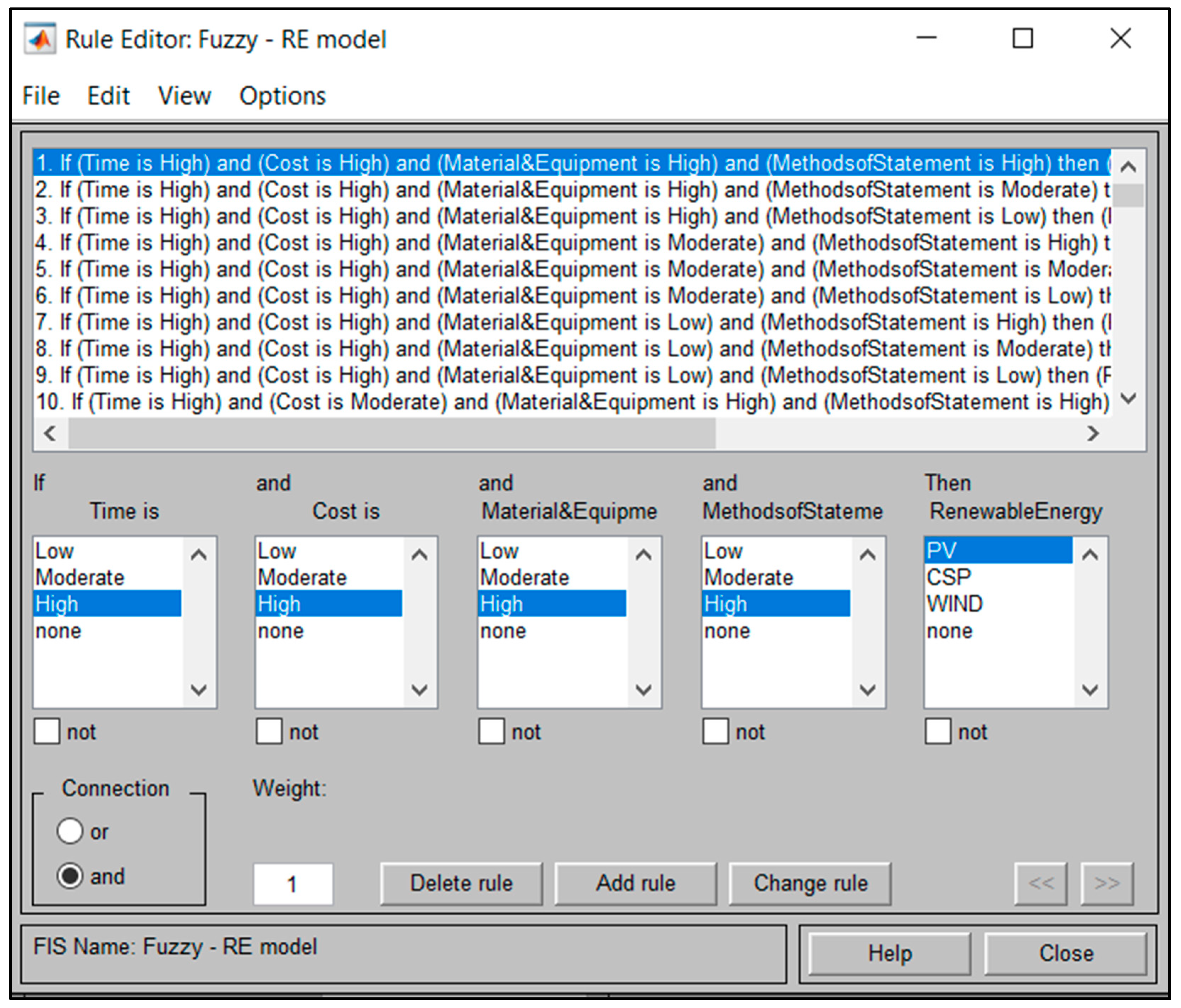The height and width of the screenshot is (1008, 1181).
Task: Click Time list scroll up arrow
Action: click(199, 554)
